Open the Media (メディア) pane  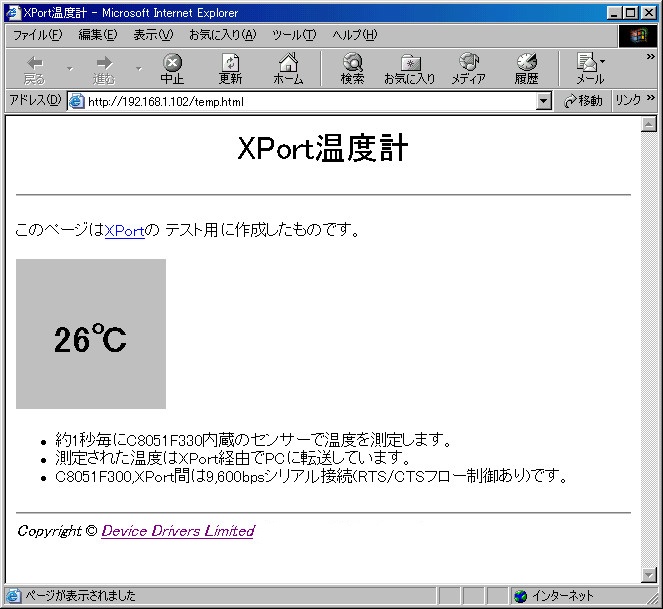click(468, 70)
